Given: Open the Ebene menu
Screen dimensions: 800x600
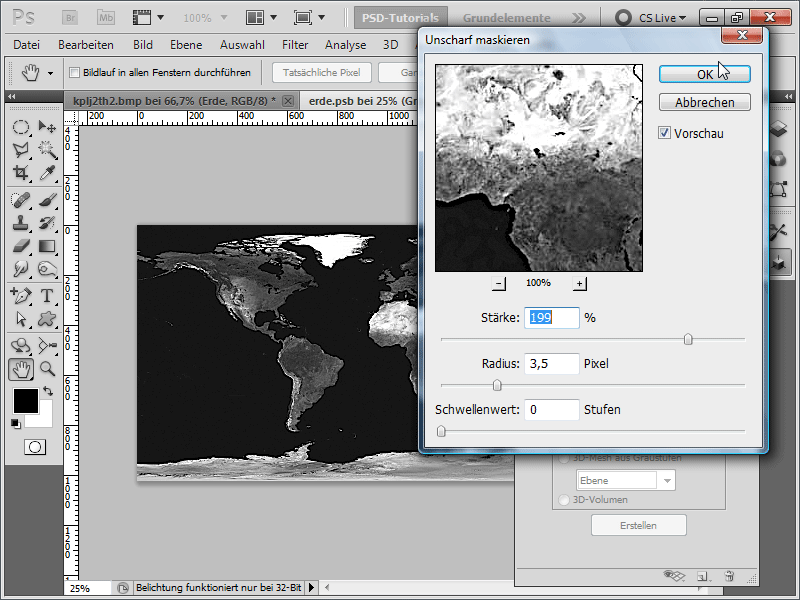Looking at the screenshot, I should tap(186, 45).
